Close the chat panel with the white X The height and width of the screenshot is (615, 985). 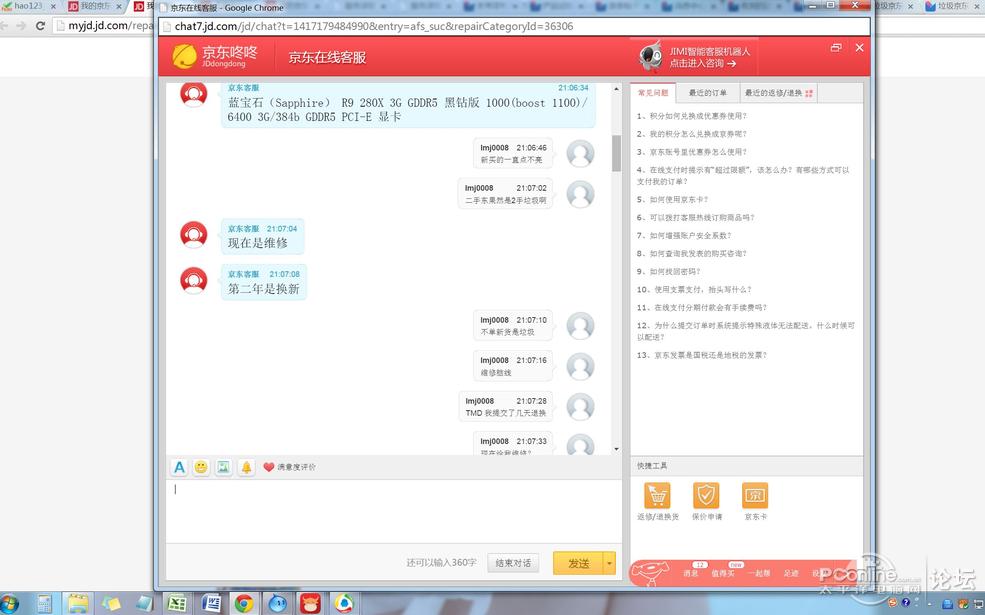tap(859, 48)
